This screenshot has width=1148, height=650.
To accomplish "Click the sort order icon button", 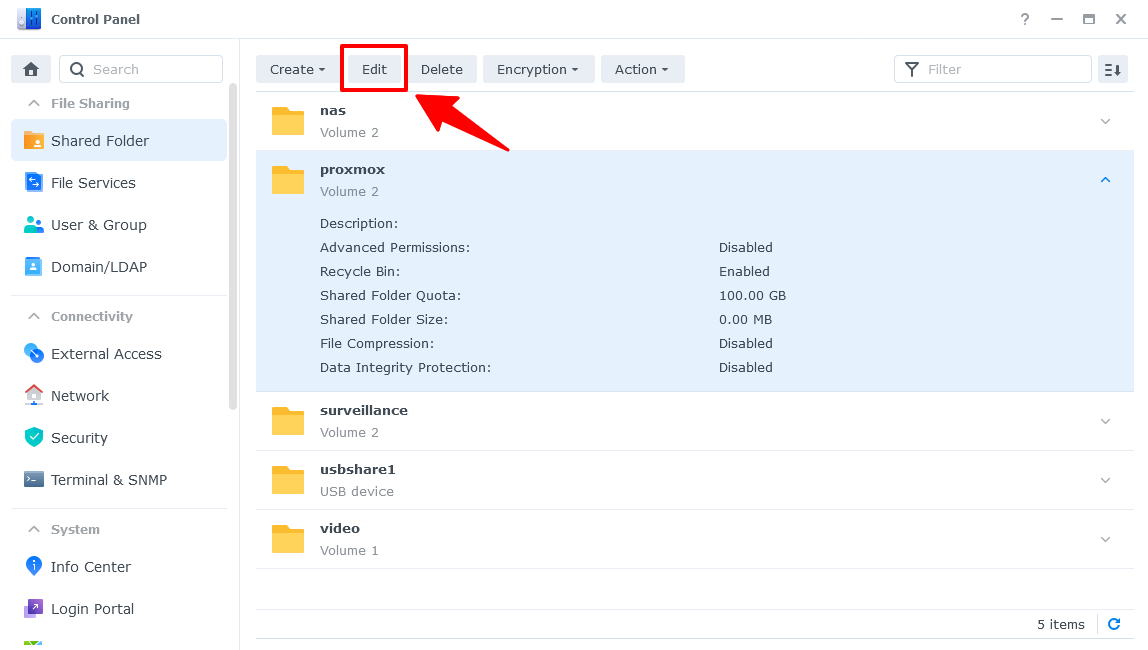I will 1112,69.
